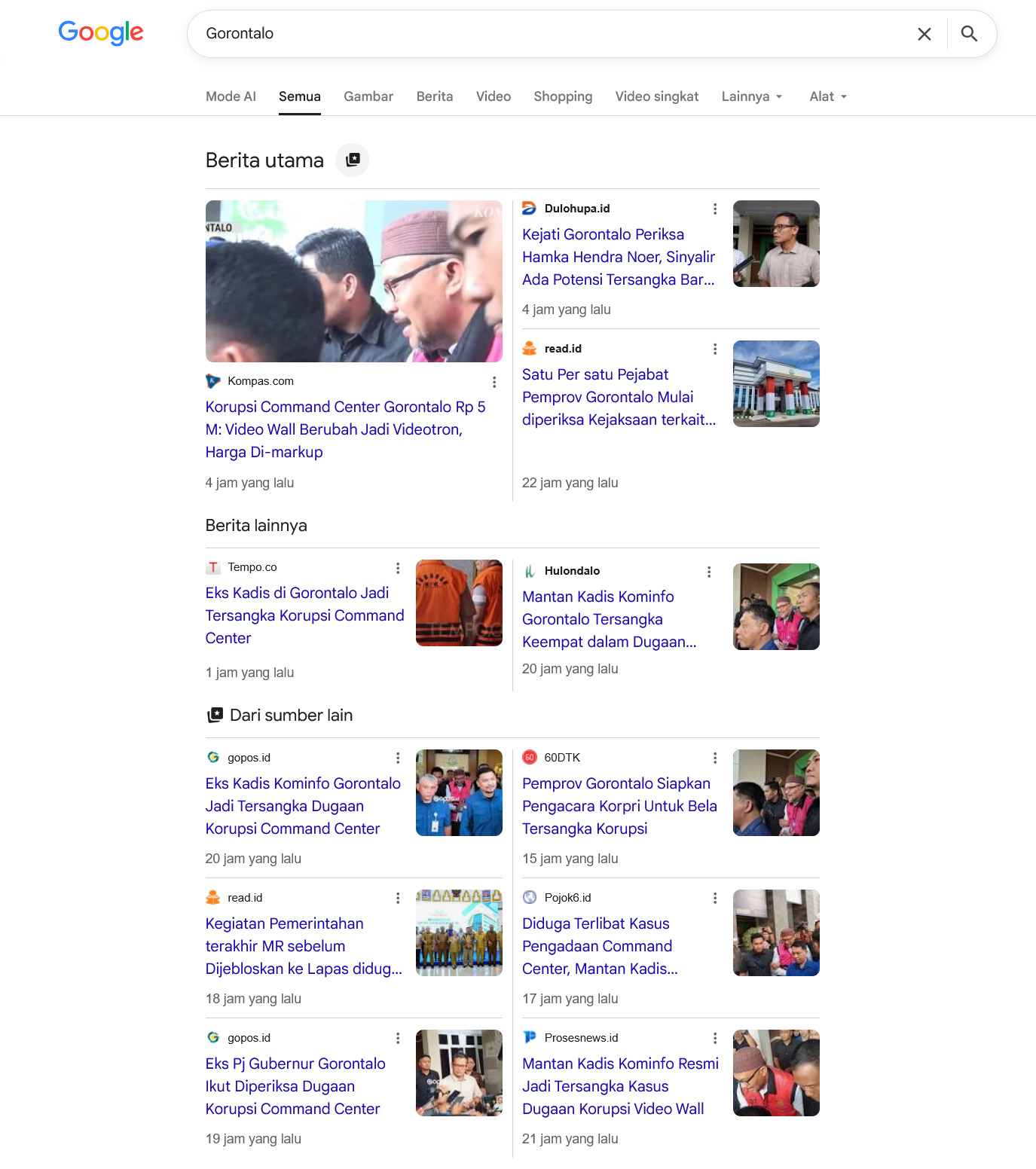
Task: Open Mantan Kadis Kominfo Gorontalo Tersangka Keempat article
Action: click(x=609, y=619)
